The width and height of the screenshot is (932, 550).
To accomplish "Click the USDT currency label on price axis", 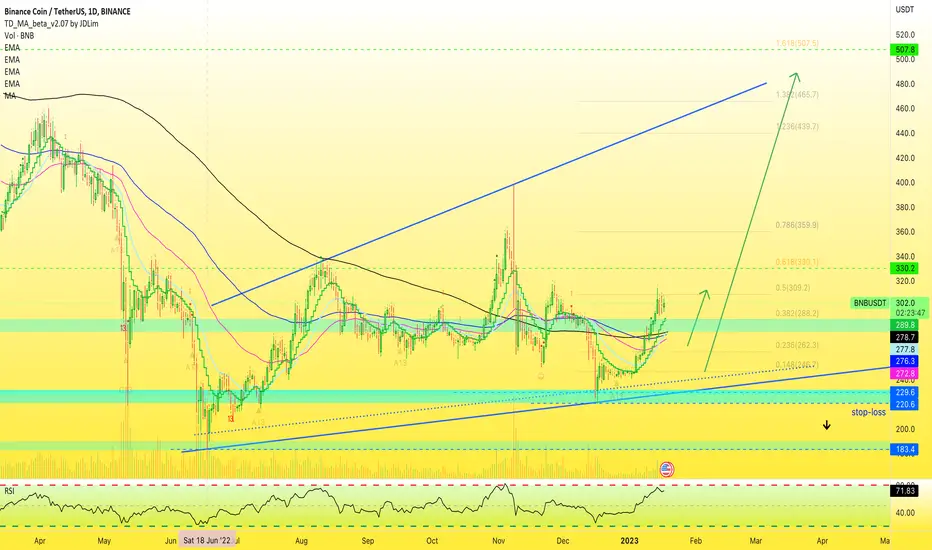I will pyautogui.click(x=905, y=10).
